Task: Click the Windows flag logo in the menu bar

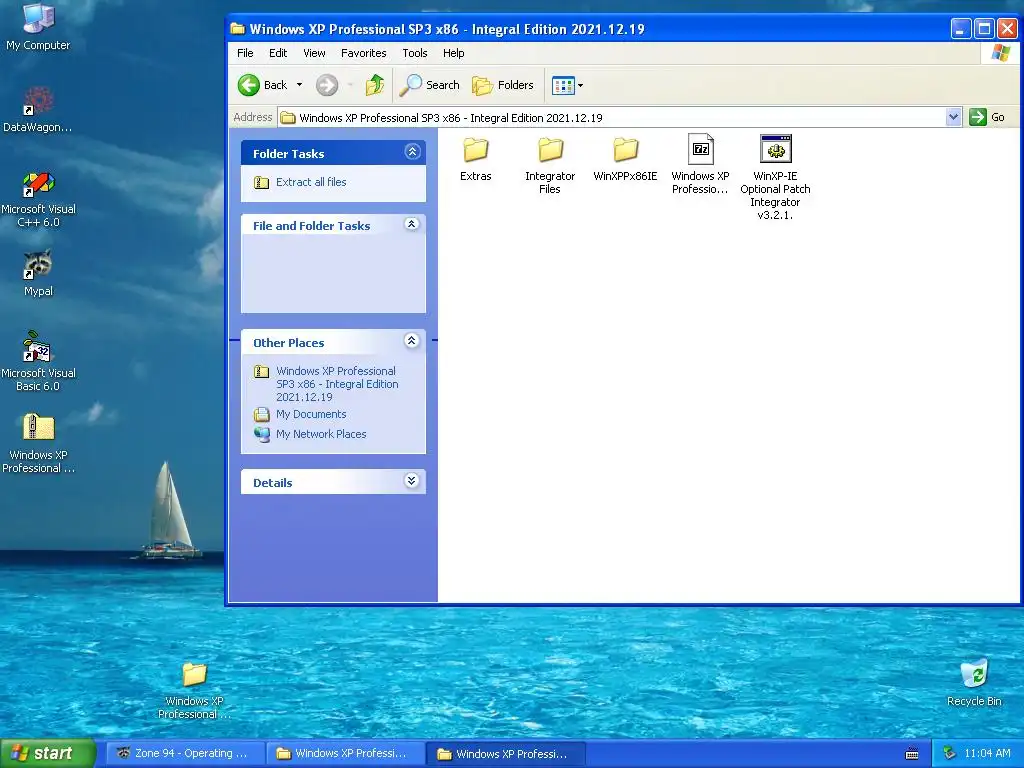Action: pos(1000,53)
